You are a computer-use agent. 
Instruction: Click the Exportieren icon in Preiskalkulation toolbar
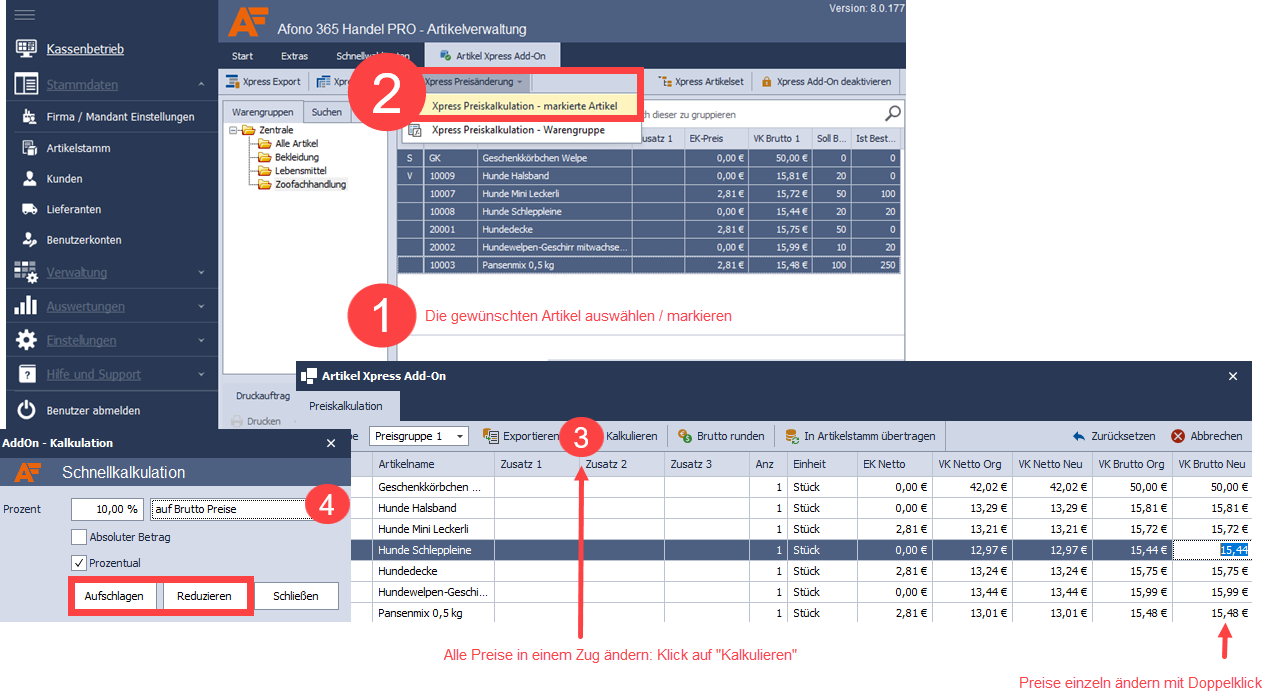click(x=491, y=436)
